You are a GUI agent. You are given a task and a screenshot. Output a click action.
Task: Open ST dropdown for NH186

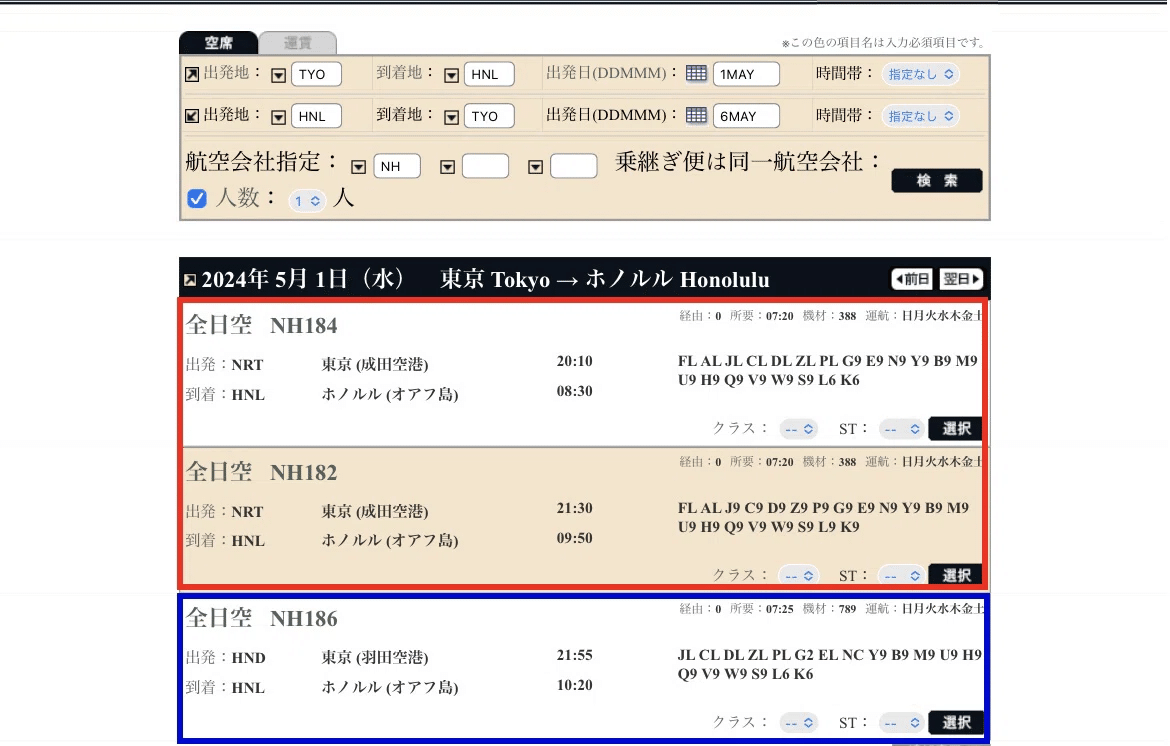(902, 723)
